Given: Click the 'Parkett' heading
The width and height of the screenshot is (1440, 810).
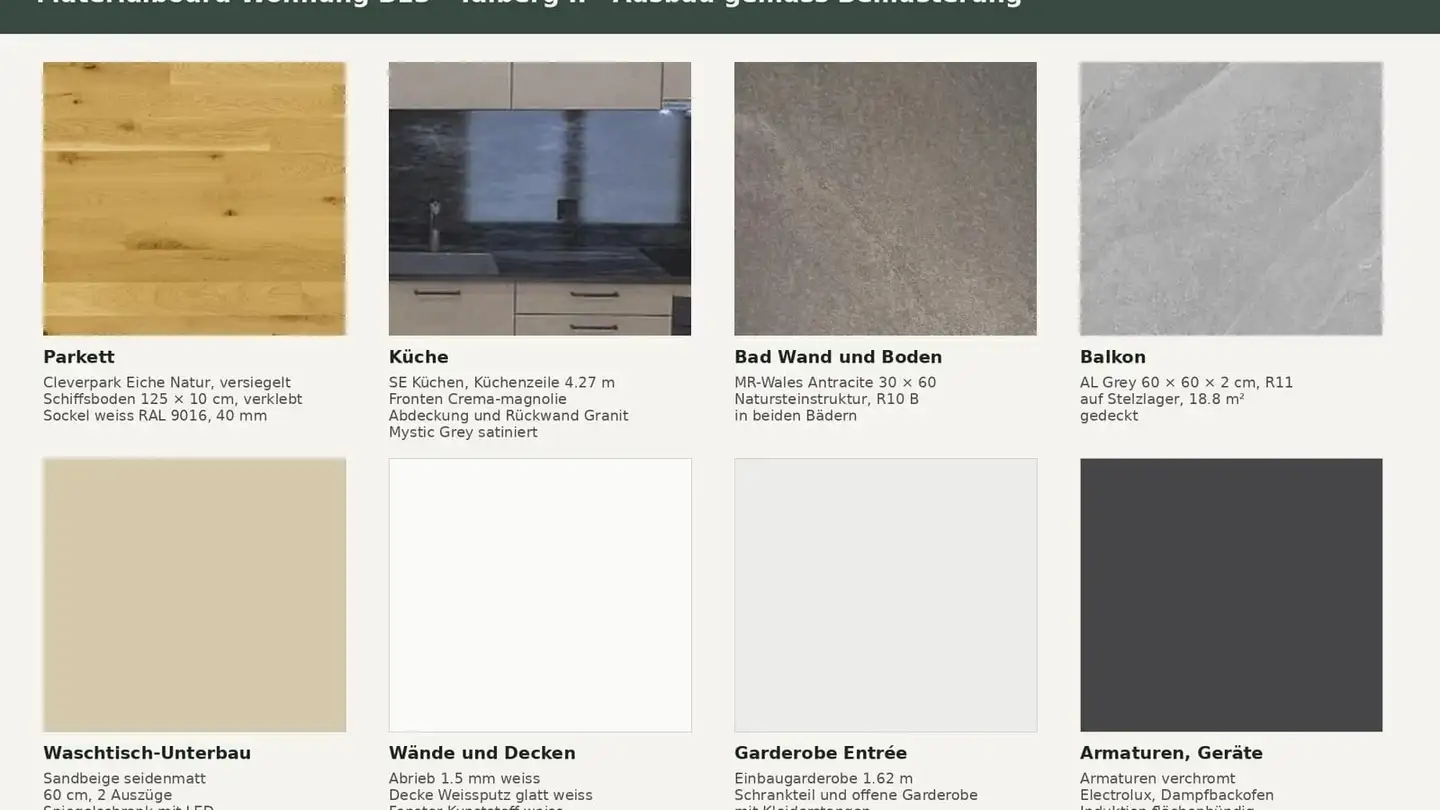Looking at the screenshot, I should coord(79,357).
